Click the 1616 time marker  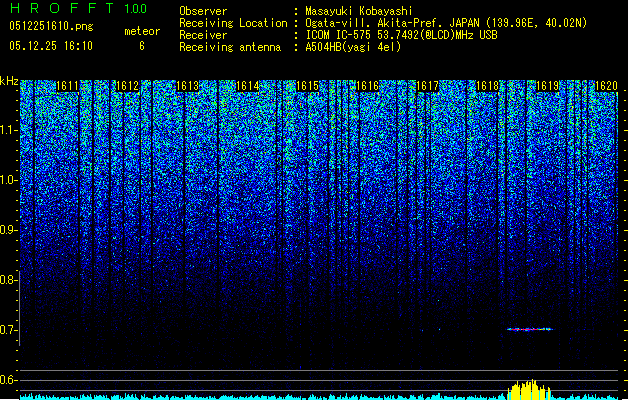pos(367,86)
